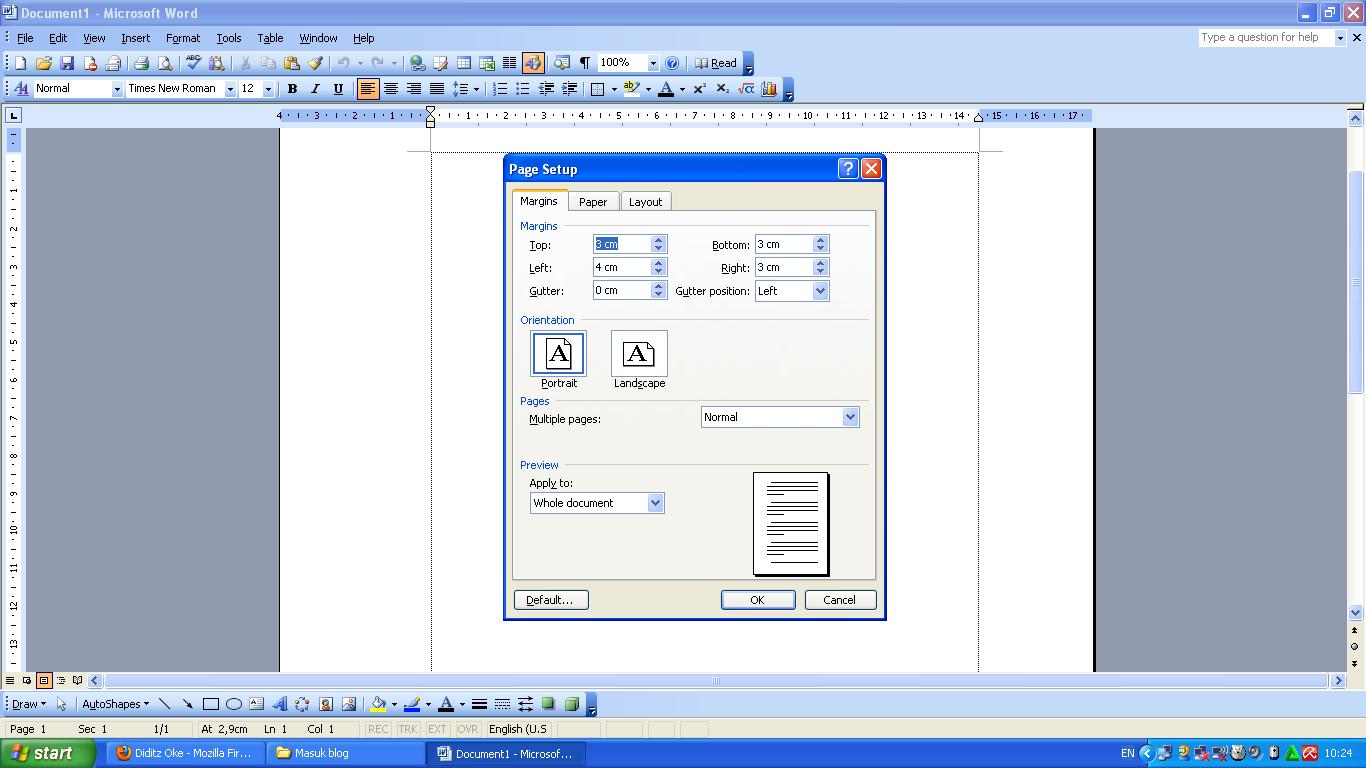This screenshot has width=1366, height=768.
Task: Open the Apply to dropdown
Action: pyautogui.click(x=656, y=503)
